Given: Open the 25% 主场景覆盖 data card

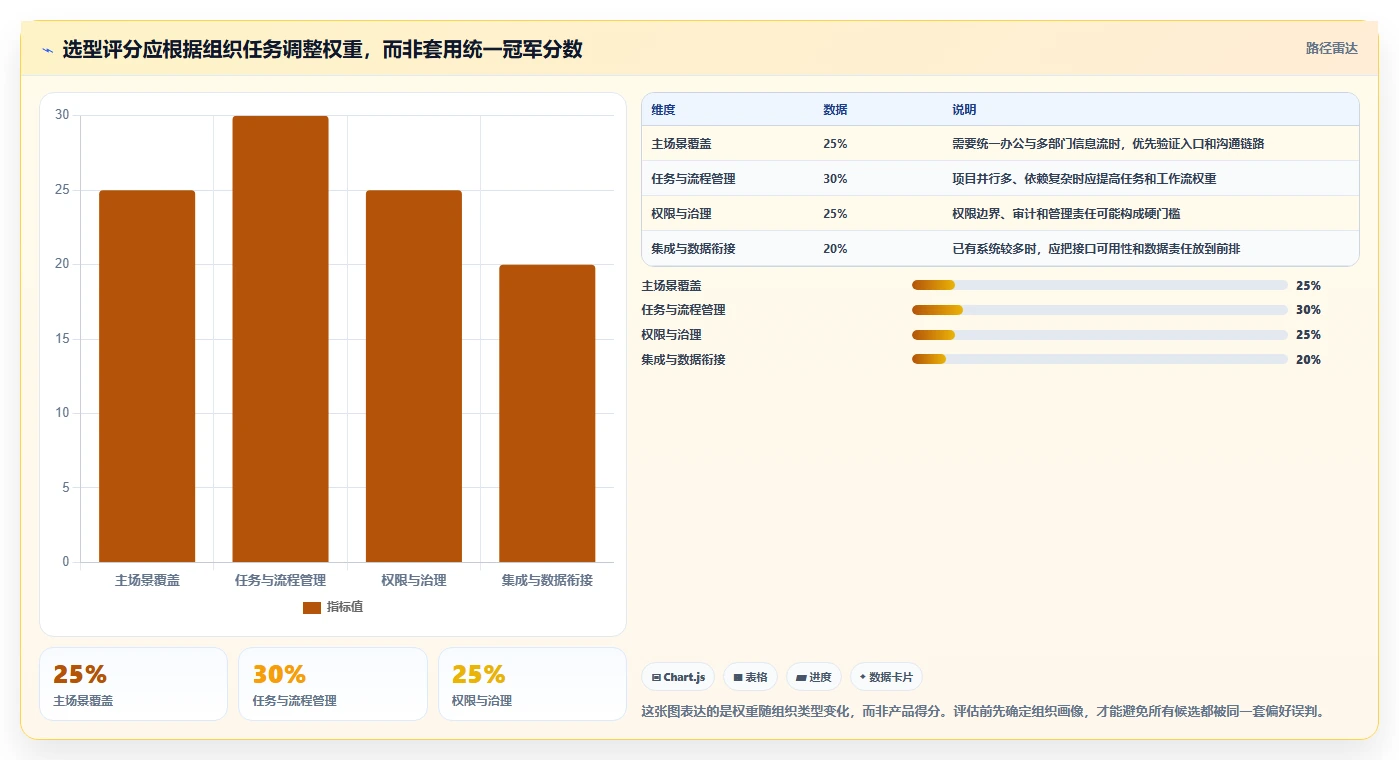Looking at the screenshot, I should tap(133, 684).
